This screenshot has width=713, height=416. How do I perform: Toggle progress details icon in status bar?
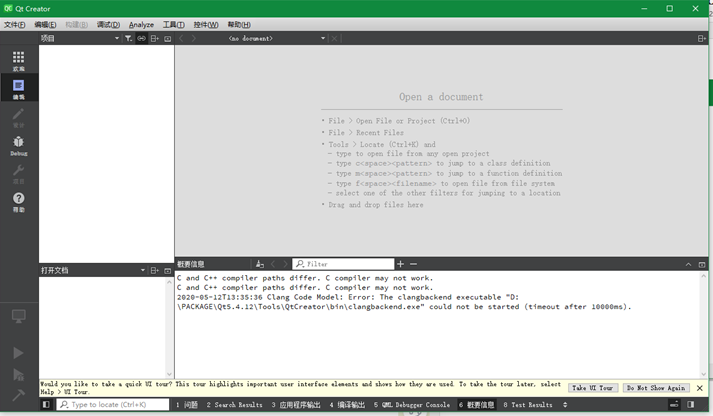(x=674, y=404)
